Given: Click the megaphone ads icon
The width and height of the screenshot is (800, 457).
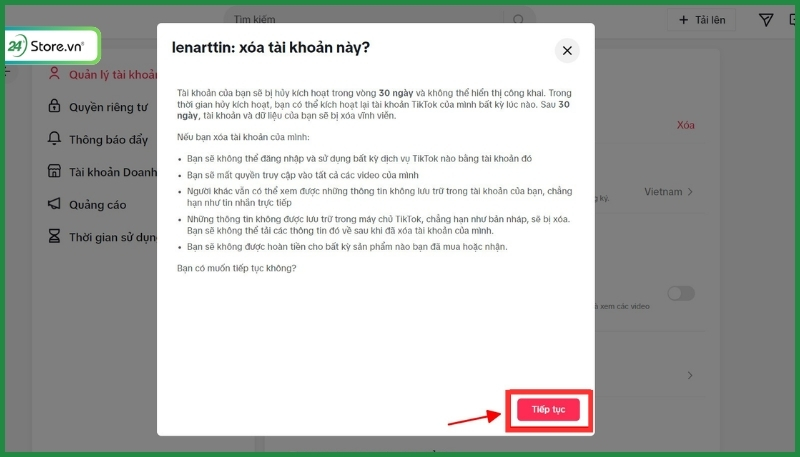Looking at the screenshot, I should click(54, 204).
